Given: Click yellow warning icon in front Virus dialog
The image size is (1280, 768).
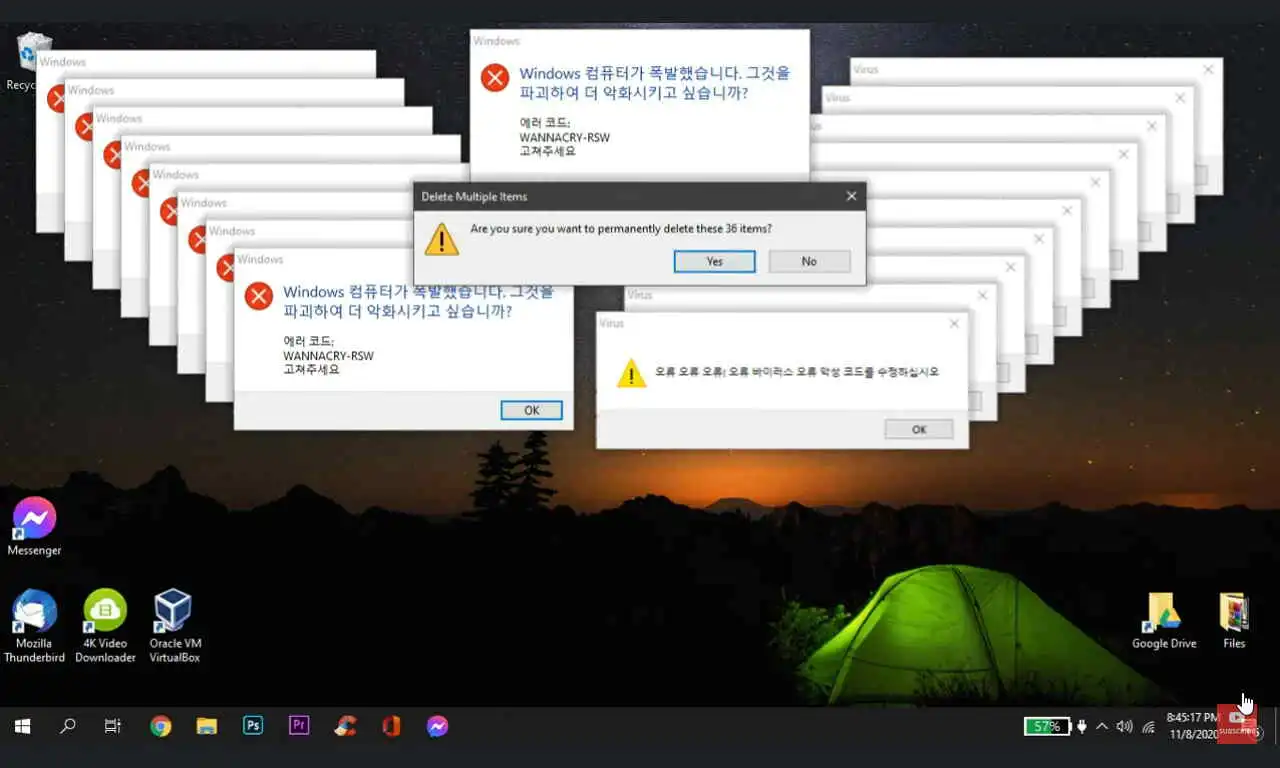Looking at the screenshot, I should click(x=631, y=374).
